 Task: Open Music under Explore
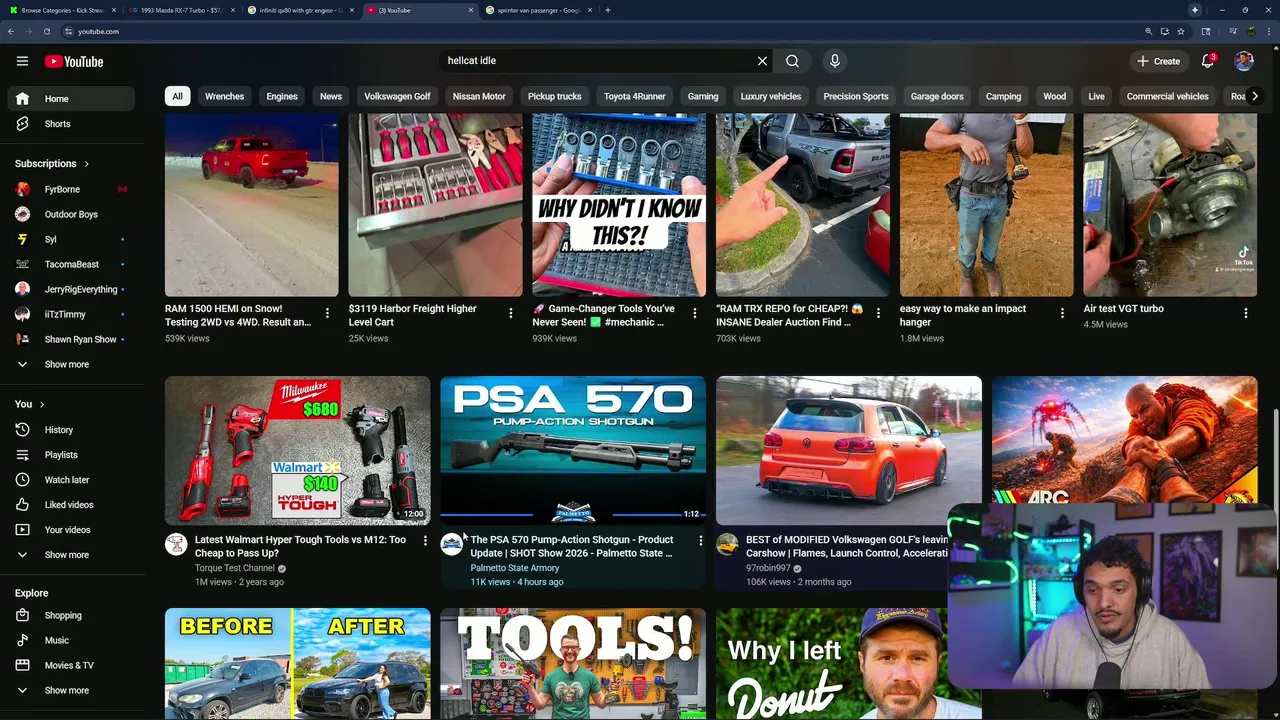pos(71,640)
